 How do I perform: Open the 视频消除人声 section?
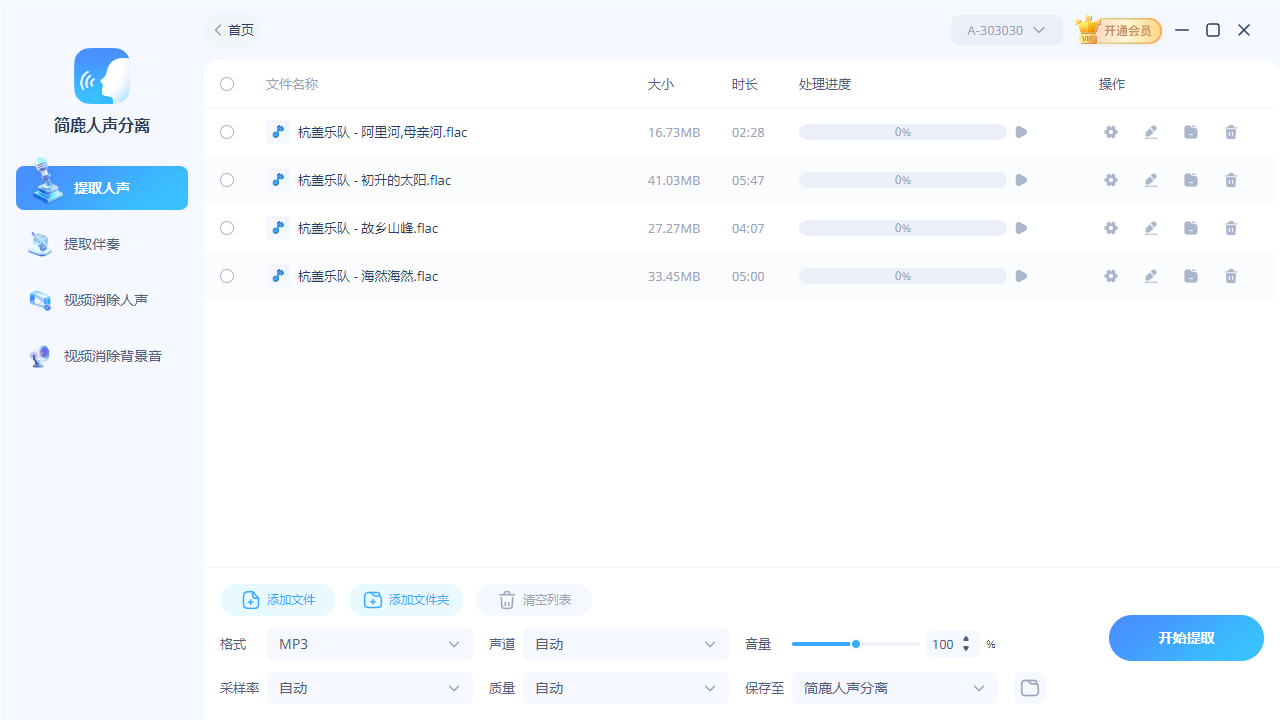[x=101, y=299]
